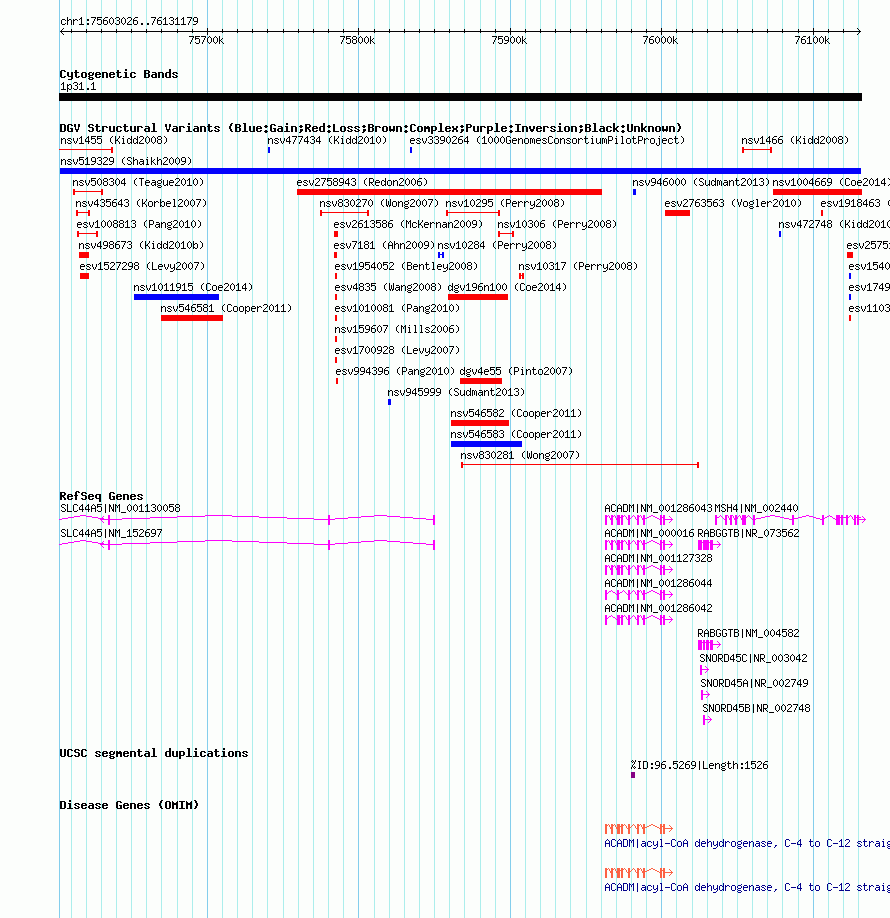Image resolution: width=890 pixels, height=918 pixels.
Task: Click MSH4|NM_002440 gene label
Action: [756, 509]
